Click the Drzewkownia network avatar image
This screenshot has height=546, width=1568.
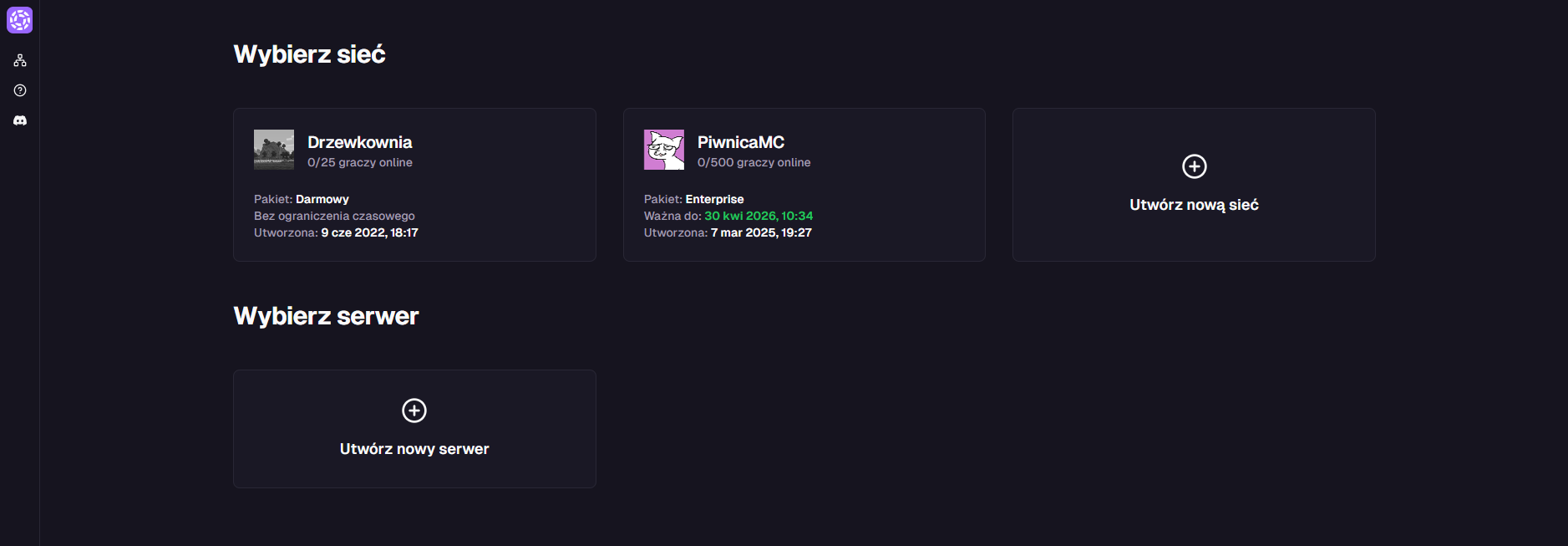point(274,150)
